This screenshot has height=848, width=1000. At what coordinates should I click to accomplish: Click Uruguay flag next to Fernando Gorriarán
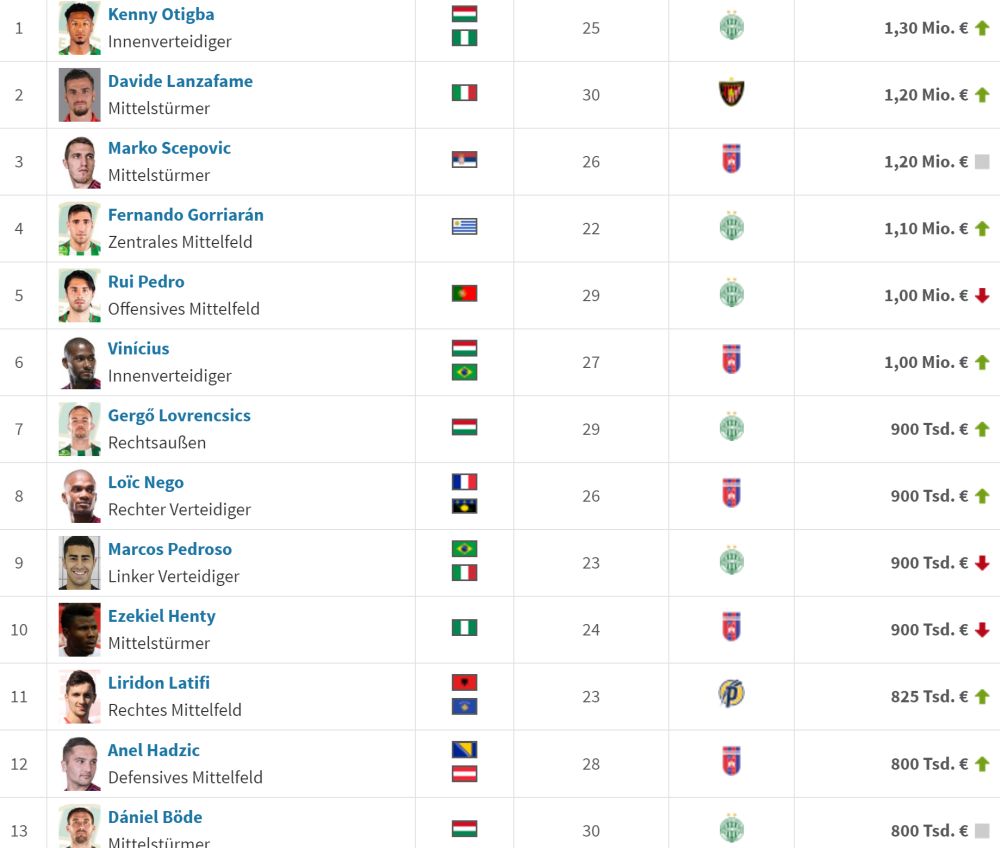coord(464,226)
